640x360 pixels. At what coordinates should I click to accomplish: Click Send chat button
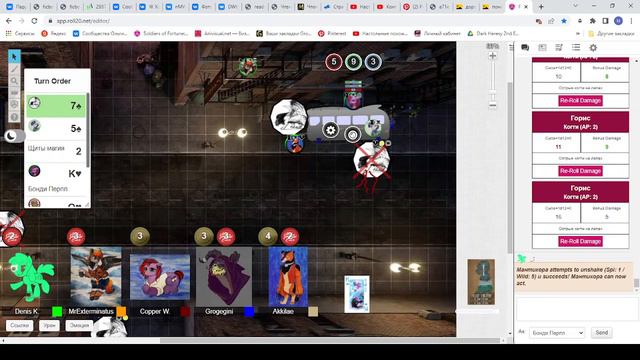tap(601, 333)
